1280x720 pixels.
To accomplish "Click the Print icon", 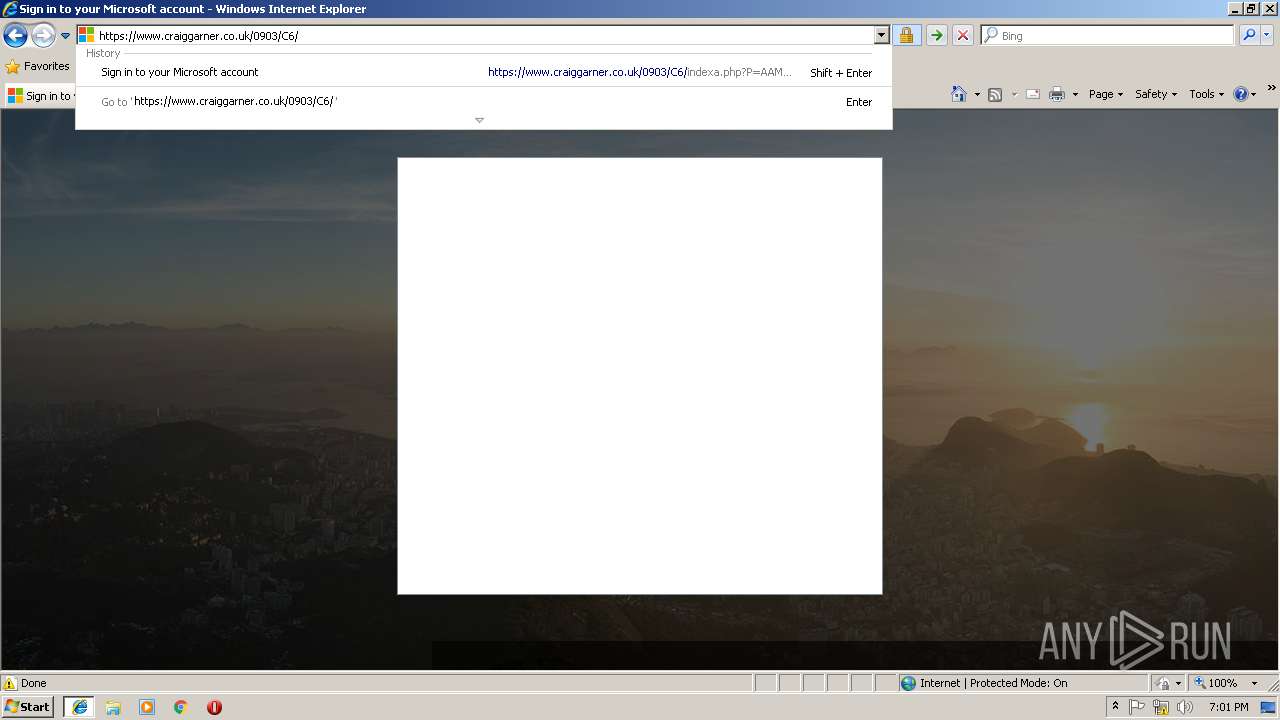I will point(1056,94).
